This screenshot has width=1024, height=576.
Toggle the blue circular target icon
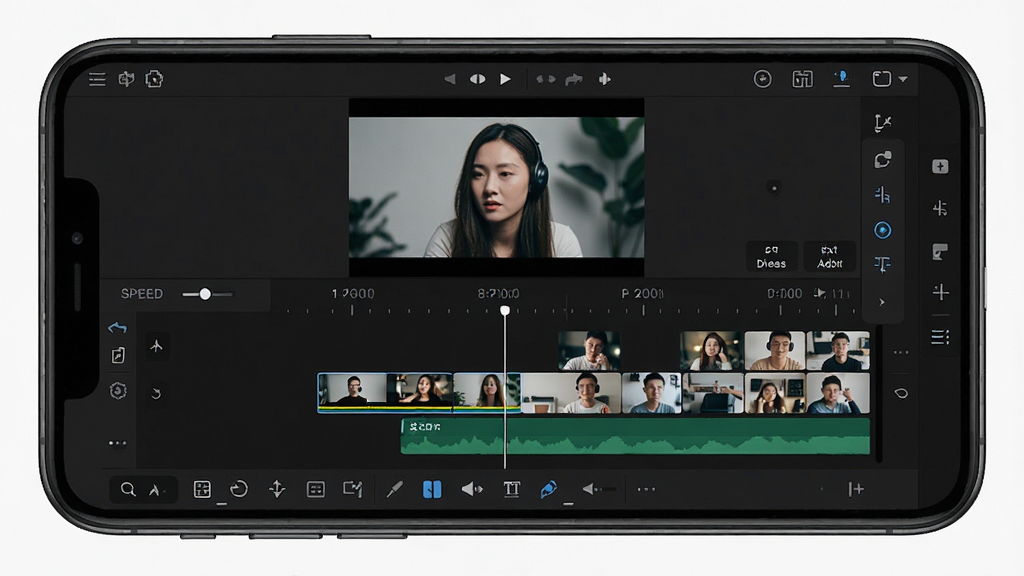882,230
